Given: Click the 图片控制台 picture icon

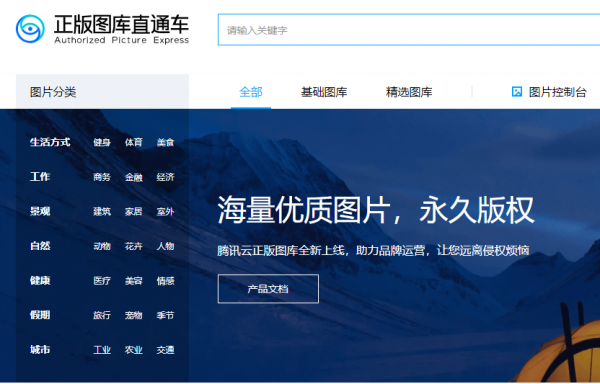Looking at the screenshot, I should click(x=517, y=92).
